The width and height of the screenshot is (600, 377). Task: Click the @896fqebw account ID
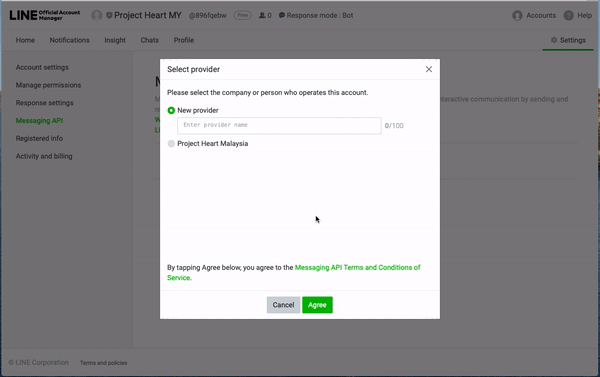[208, 15]
